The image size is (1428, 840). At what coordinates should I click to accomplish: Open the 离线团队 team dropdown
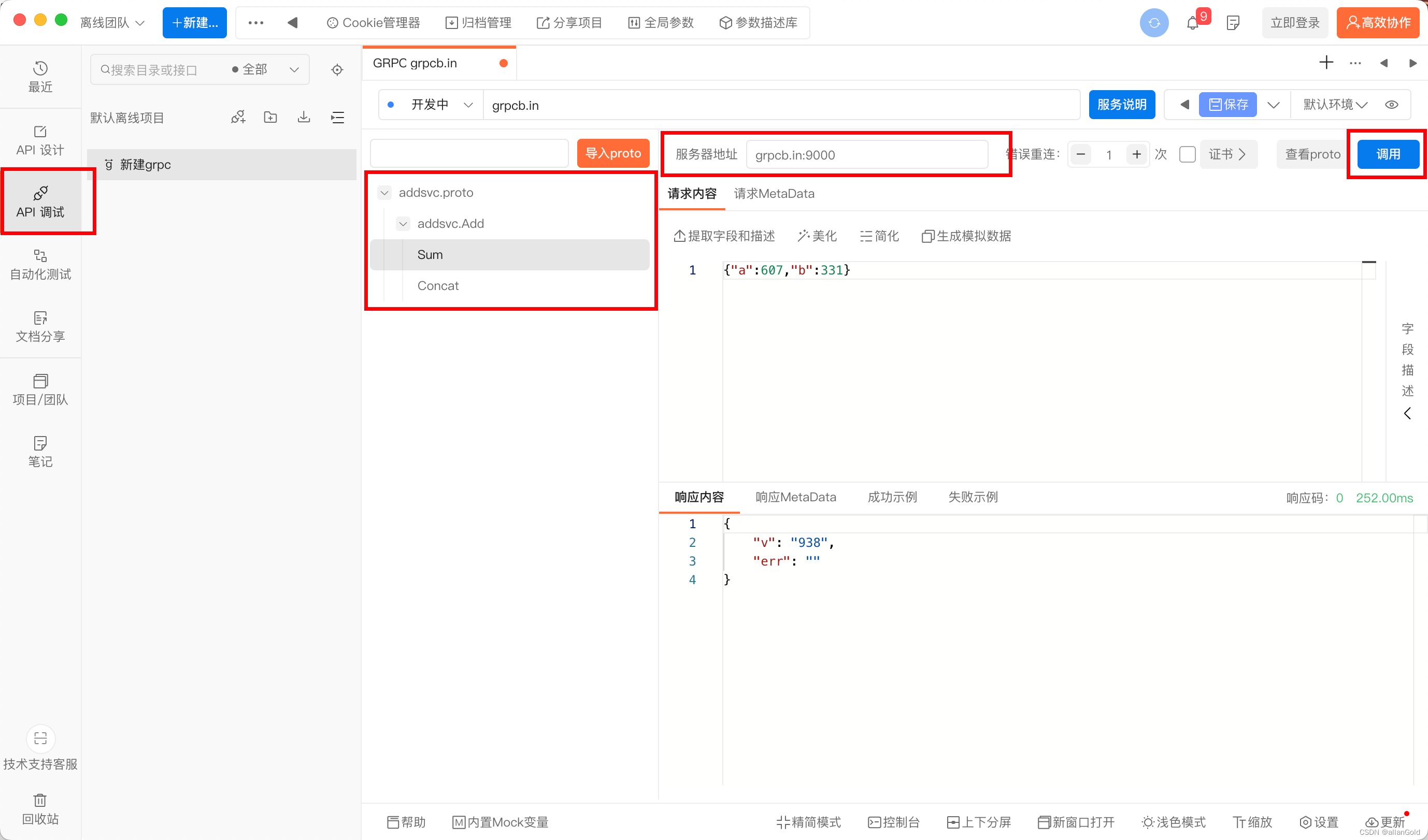pyautogui.click(x=113, y=23)
